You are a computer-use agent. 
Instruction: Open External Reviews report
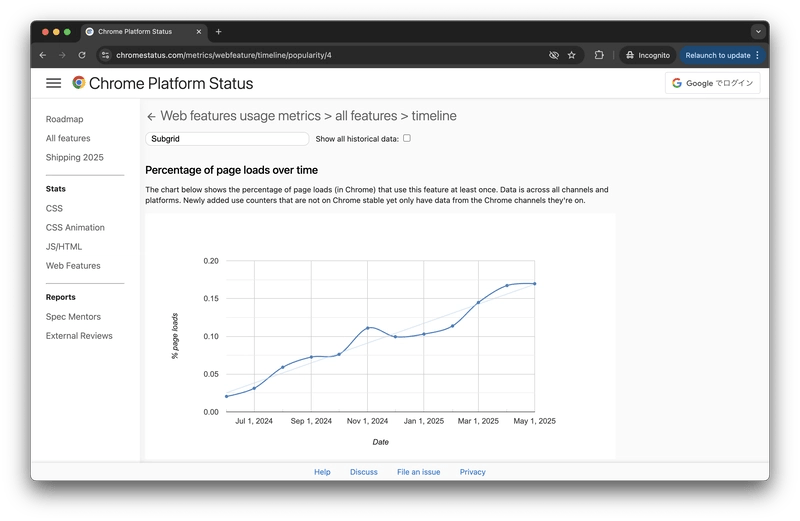79,336
